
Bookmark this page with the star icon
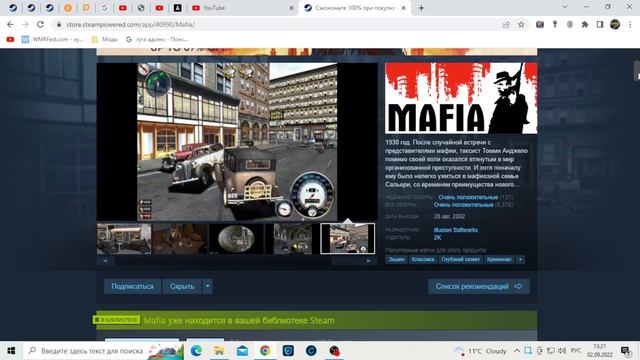point(521,24)
